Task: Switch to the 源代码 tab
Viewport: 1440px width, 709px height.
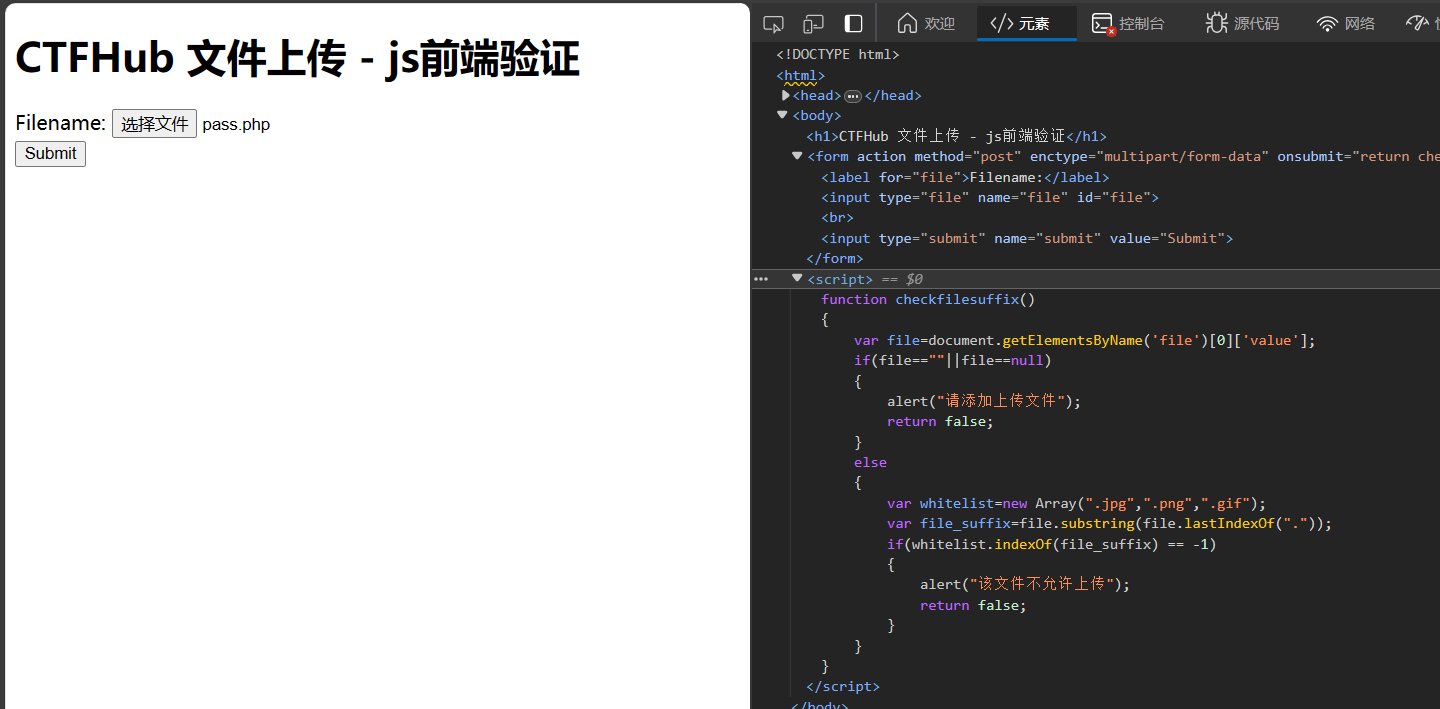Action: pos(1242,23)
